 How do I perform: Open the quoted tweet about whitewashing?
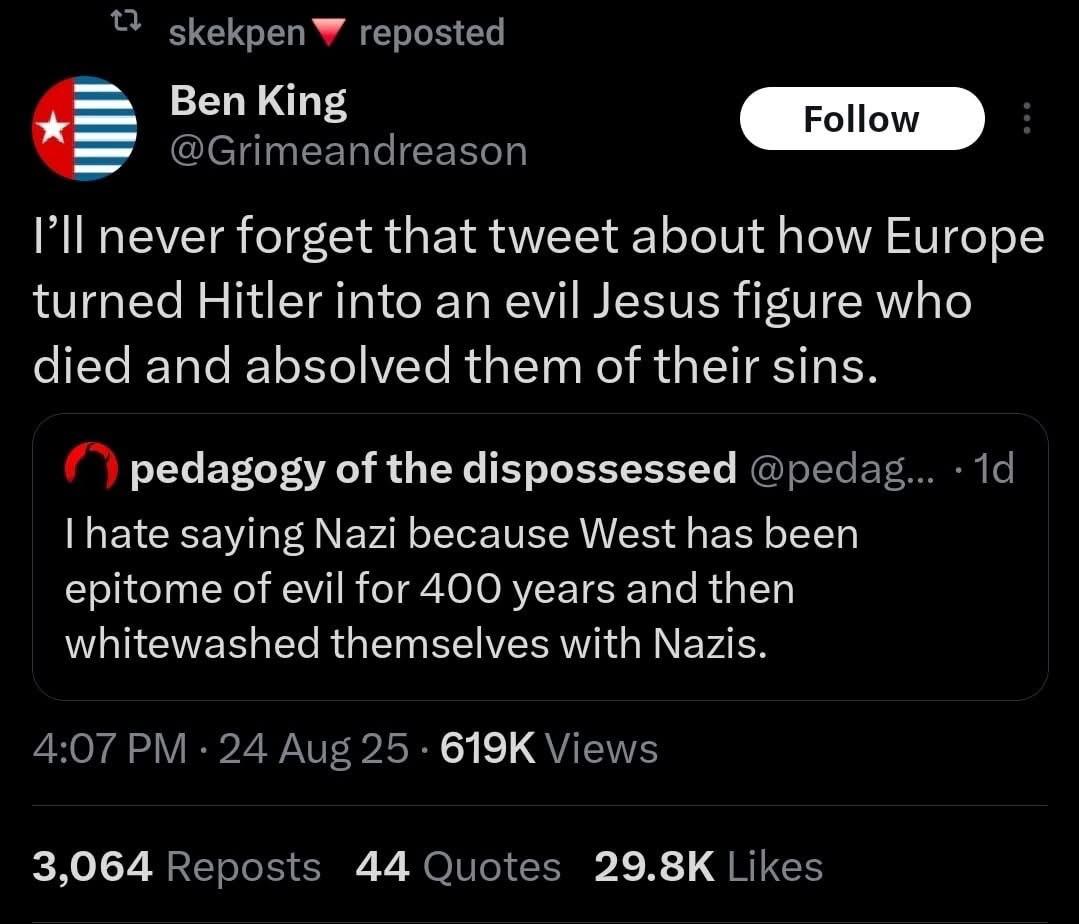tap(460, 589)
